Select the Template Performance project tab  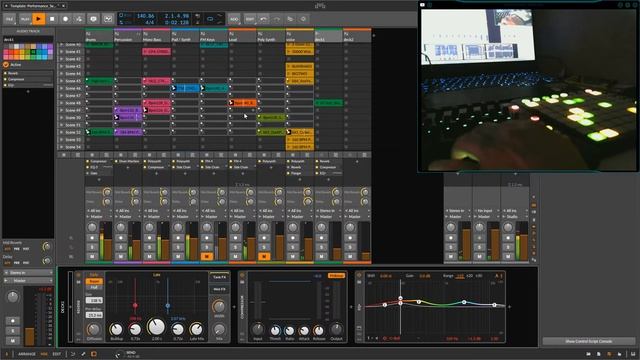(x=33, y=6)
